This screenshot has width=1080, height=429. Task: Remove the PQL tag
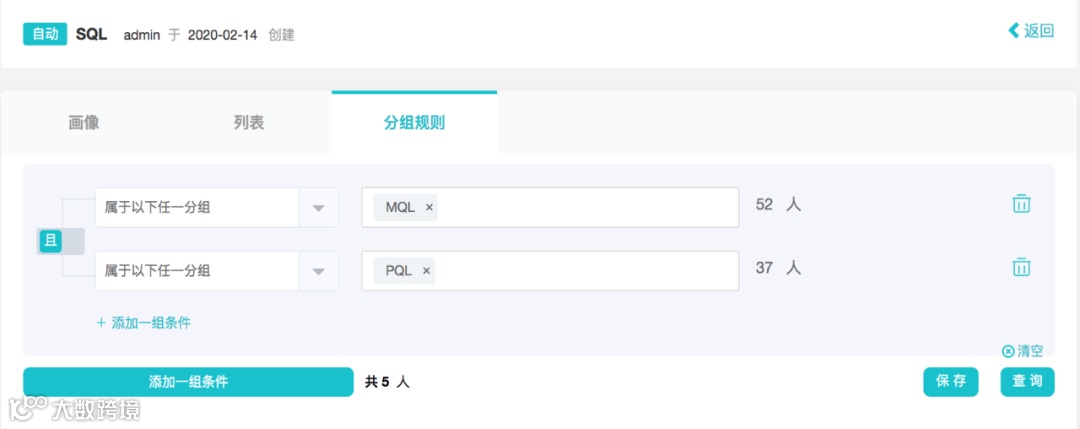(426, 270)
